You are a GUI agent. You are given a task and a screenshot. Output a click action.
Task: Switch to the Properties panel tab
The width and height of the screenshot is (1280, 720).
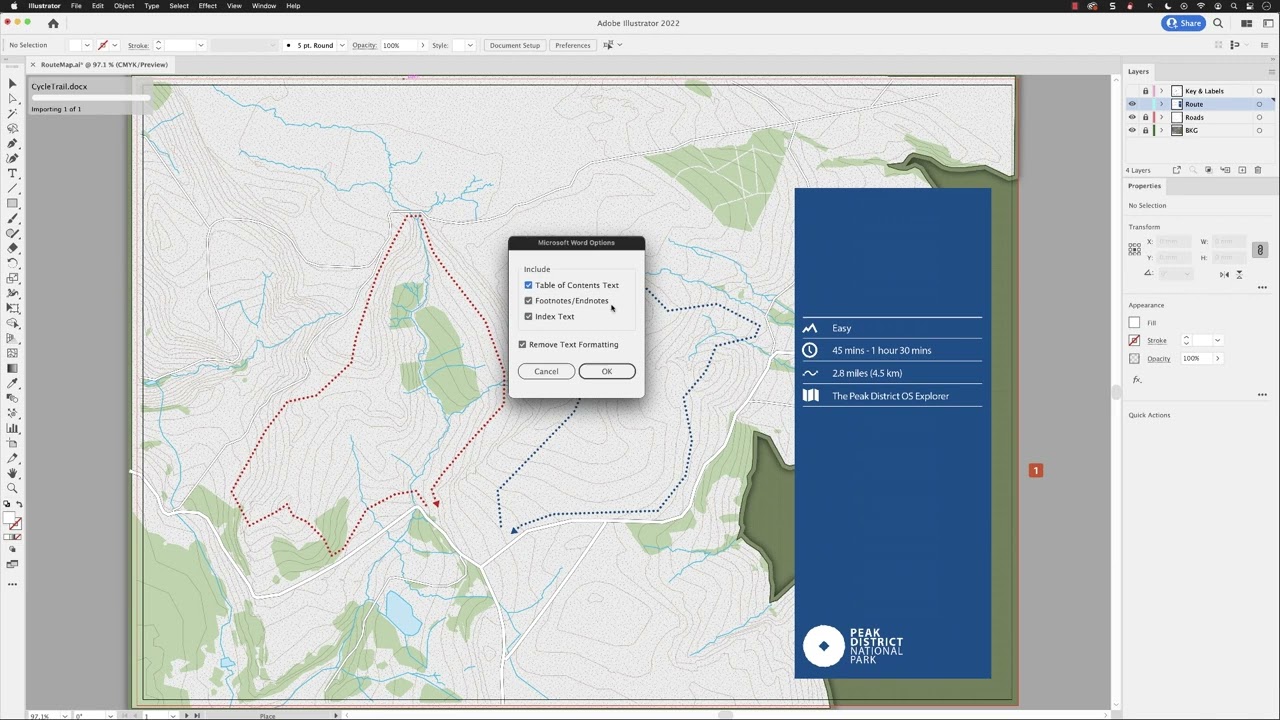1145,186
